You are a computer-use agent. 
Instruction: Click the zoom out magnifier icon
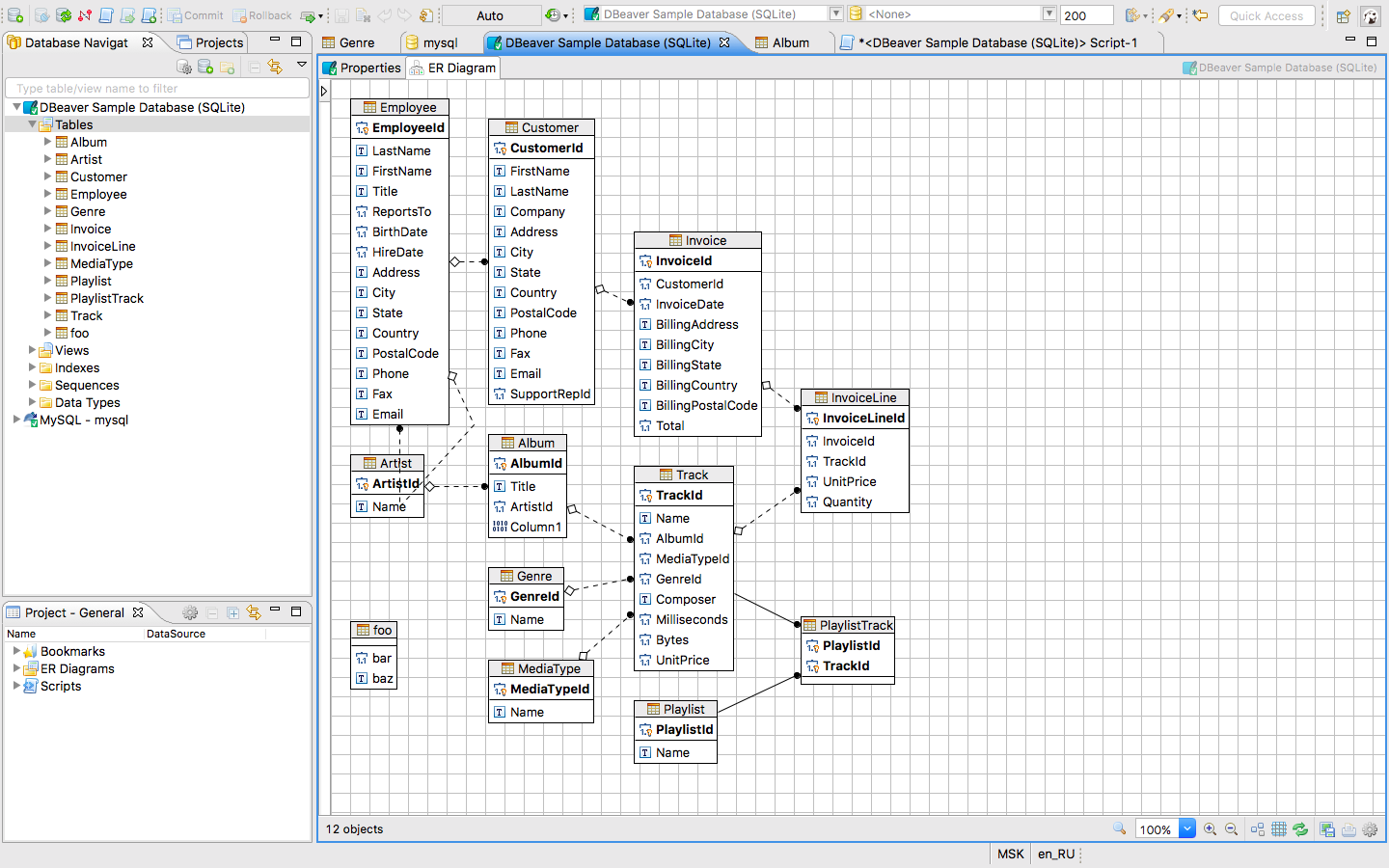point(1232,829)
